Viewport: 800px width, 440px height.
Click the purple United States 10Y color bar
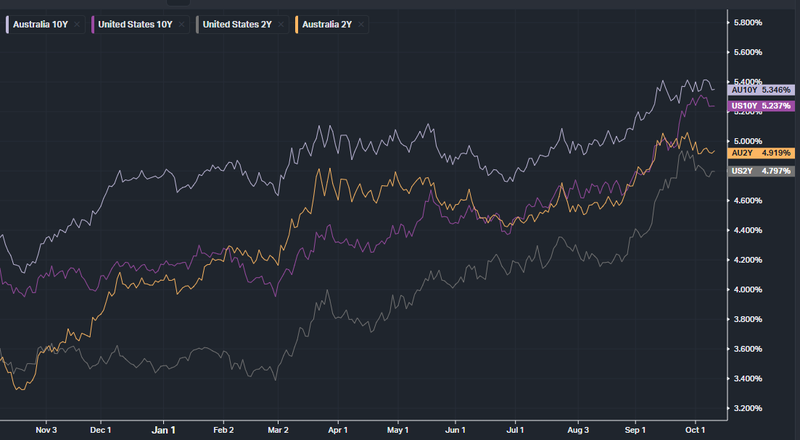92,25
